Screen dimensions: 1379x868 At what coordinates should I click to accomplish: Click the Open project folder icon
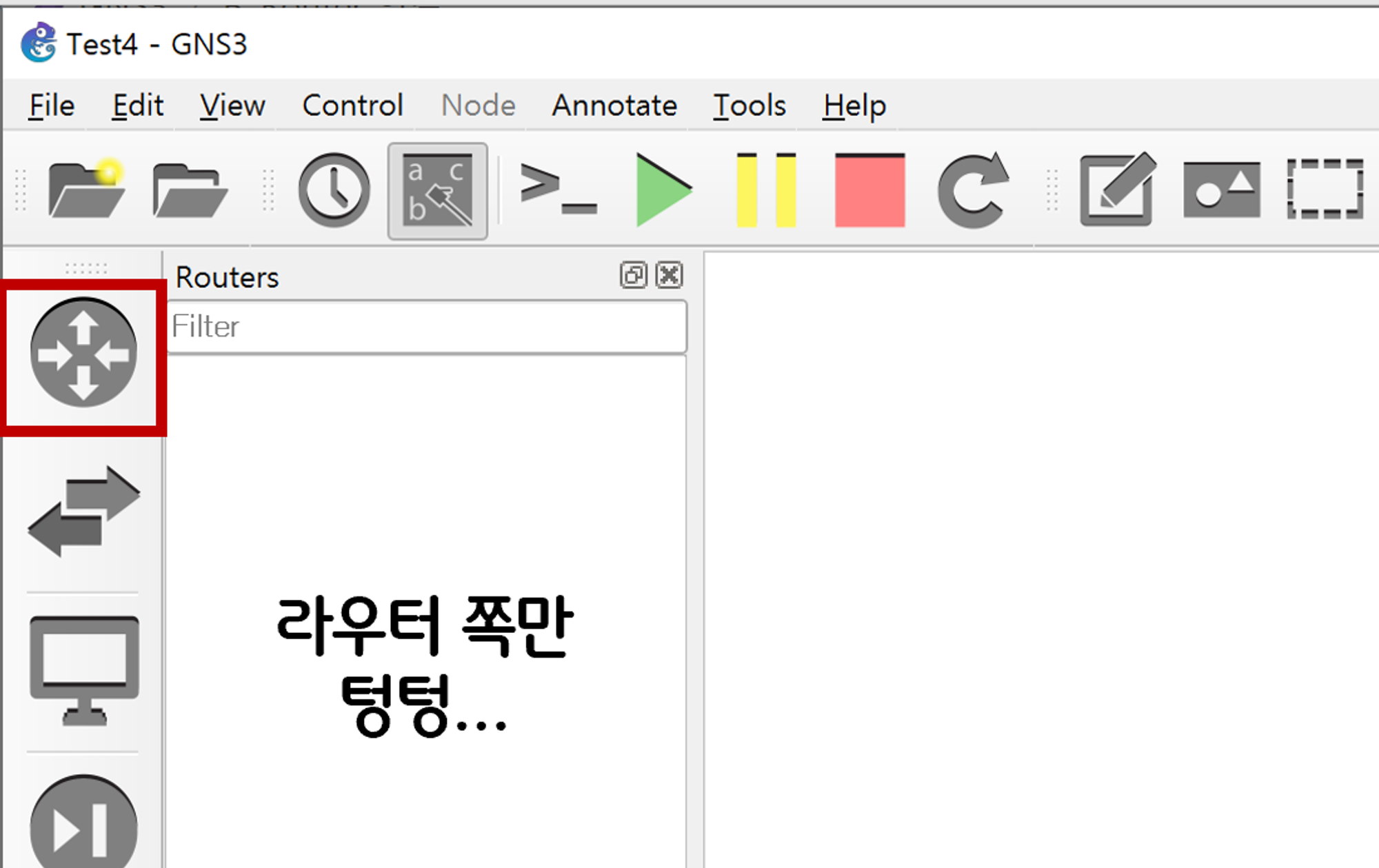pyautogui.click(x=190, y=191)
